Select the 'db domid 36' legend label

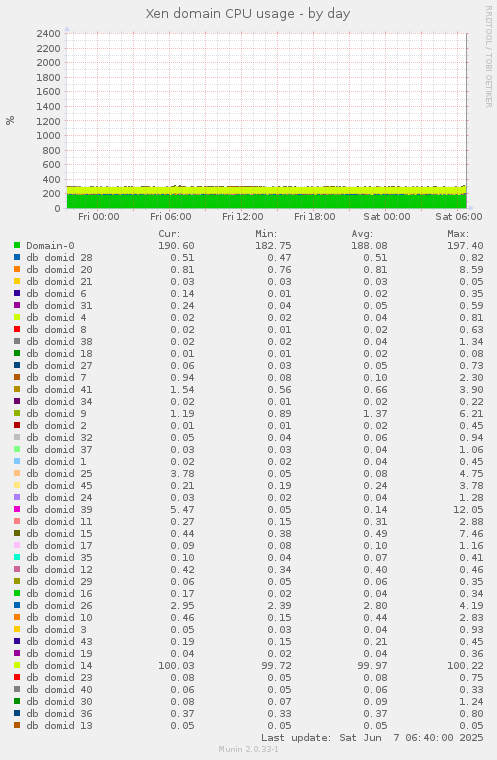click(x=59, y=713)
